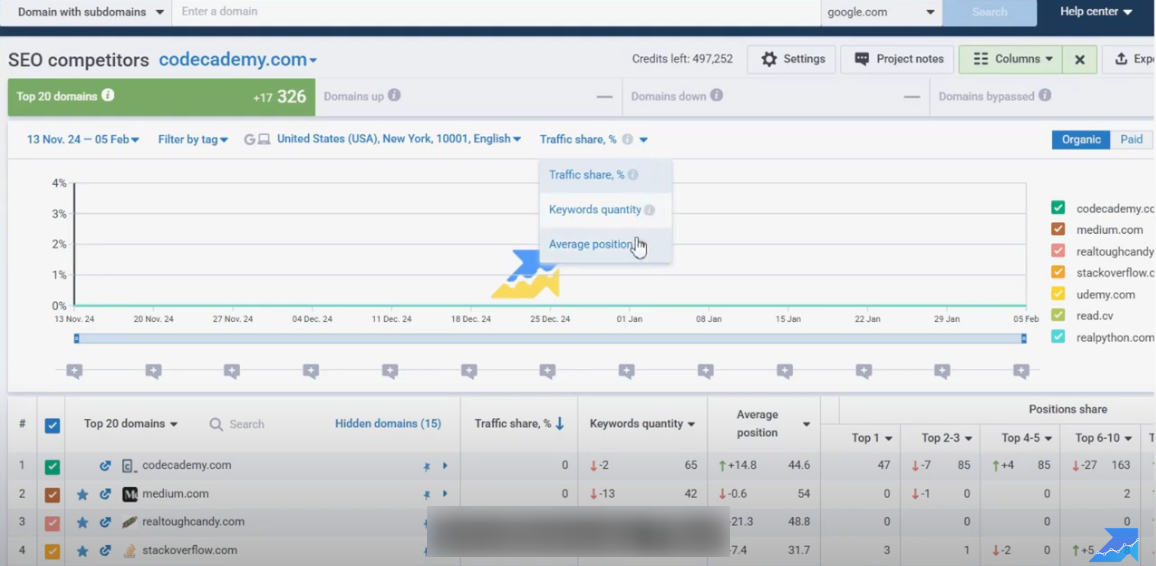
Task: Star the realtoughcandy.com domain
Action: (x=83, y=523)
